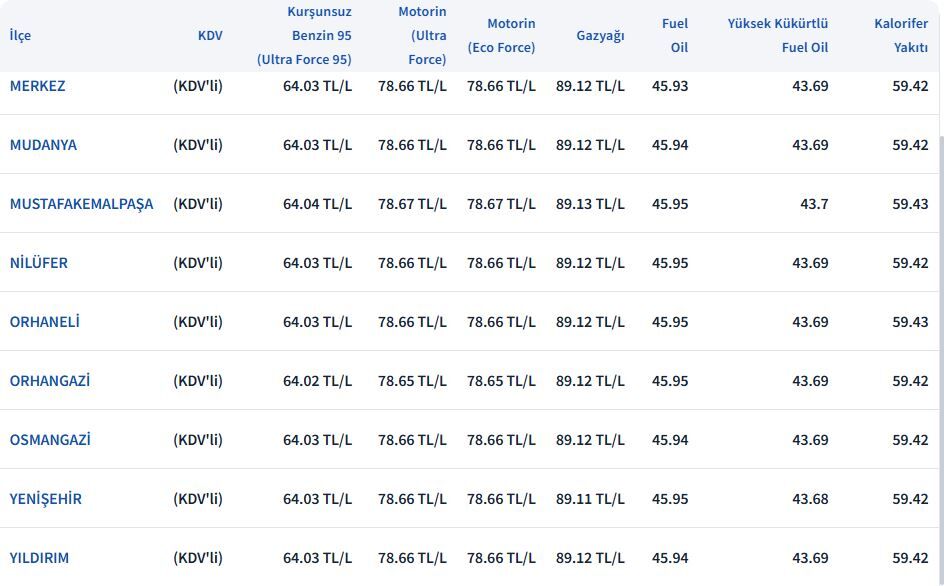Click the MUSTAFAKEMALPAŞA district link
This screenshot has width=944, height=586.
pos(81,204)
